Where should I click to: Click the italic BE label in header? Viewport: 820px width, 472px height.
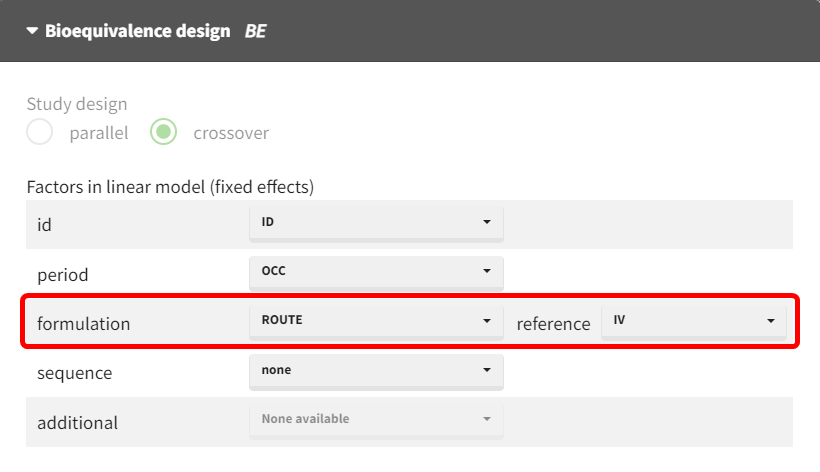(x=255, y=31)
